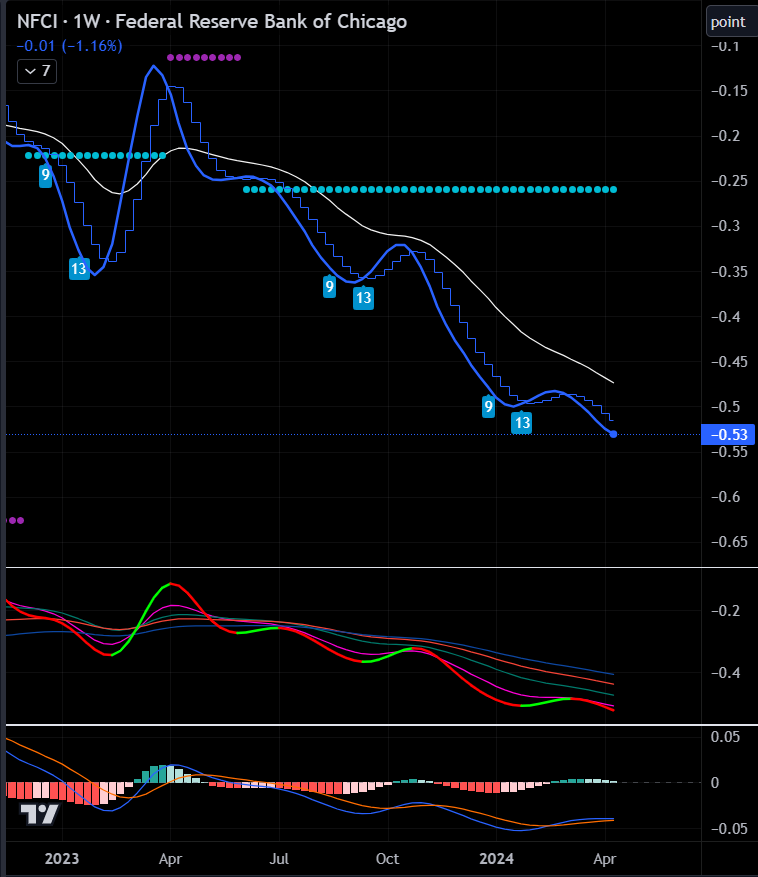The width and height of the screenshot is (758, 877).
Task: Click the 2024 label on the time axis
Action: pos(496,859)
